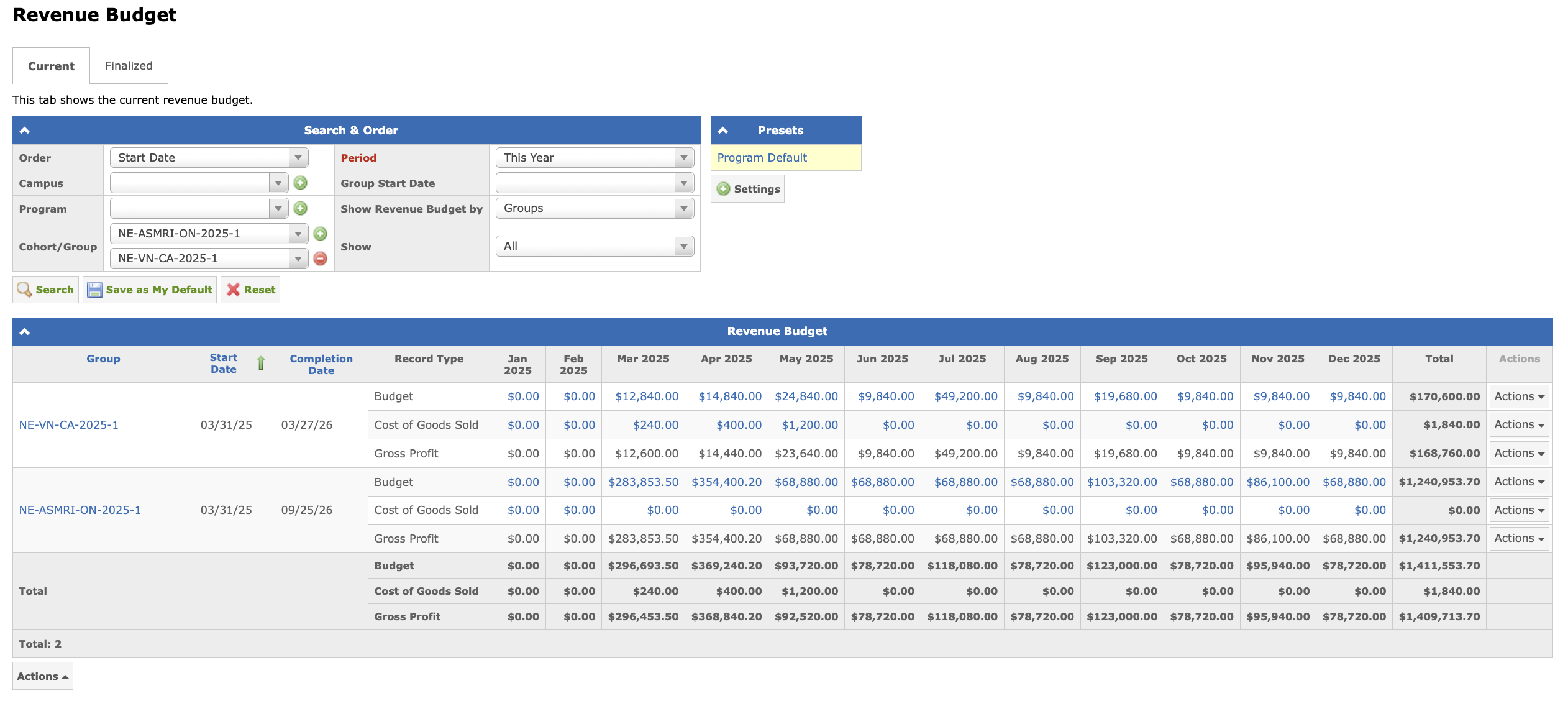The height and width of the screenshot is (701, 1568).
Task: Click the Search magnifying glass button
Action: pyautogui.click(x=45, y=290)
